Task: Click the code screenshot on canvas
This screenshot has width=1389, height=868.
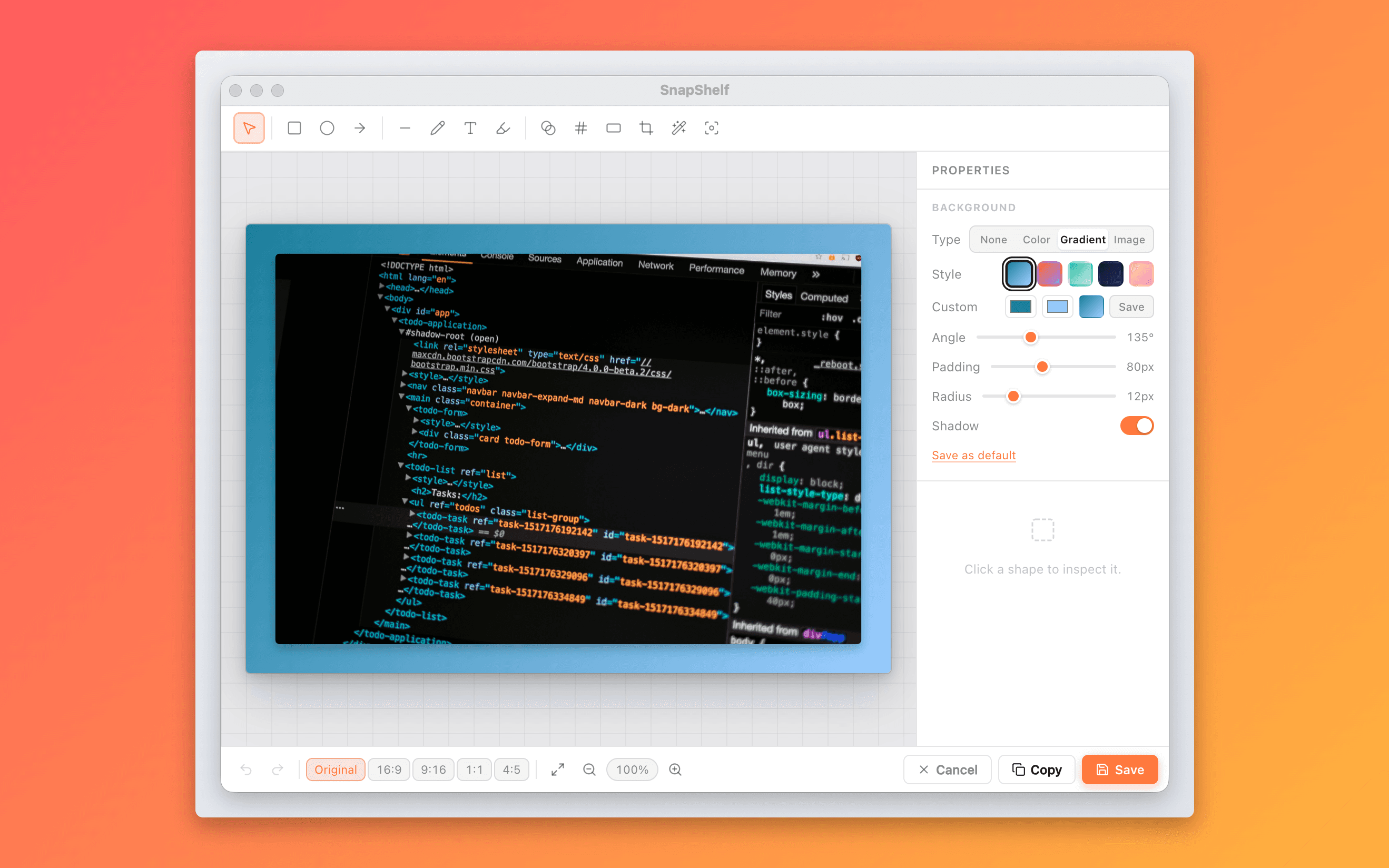Action: click(568, 448)
